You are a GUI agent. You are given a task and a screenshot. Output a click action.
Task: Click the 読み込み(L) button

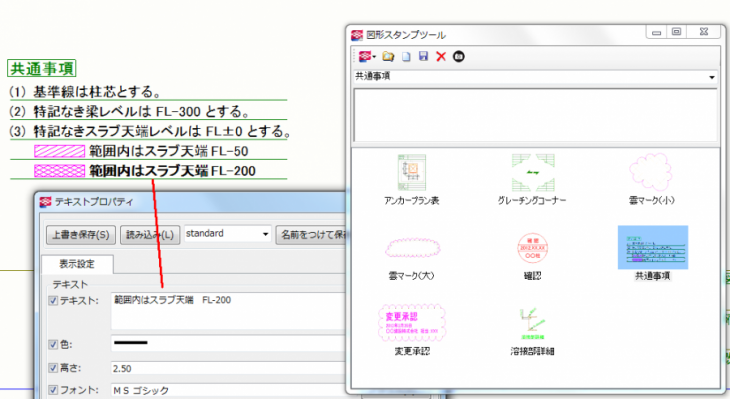(150, 235)
